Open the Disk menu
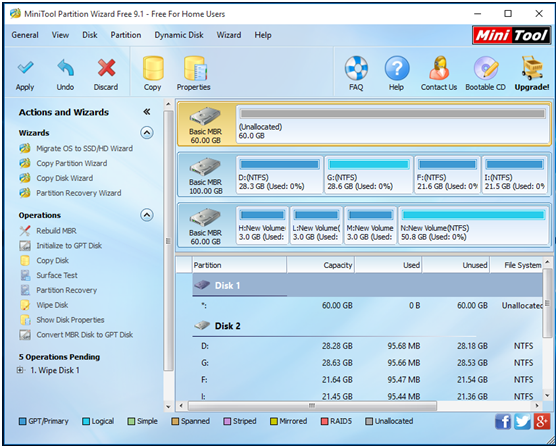Screen dimensions: 558x448 click(90, 35)
